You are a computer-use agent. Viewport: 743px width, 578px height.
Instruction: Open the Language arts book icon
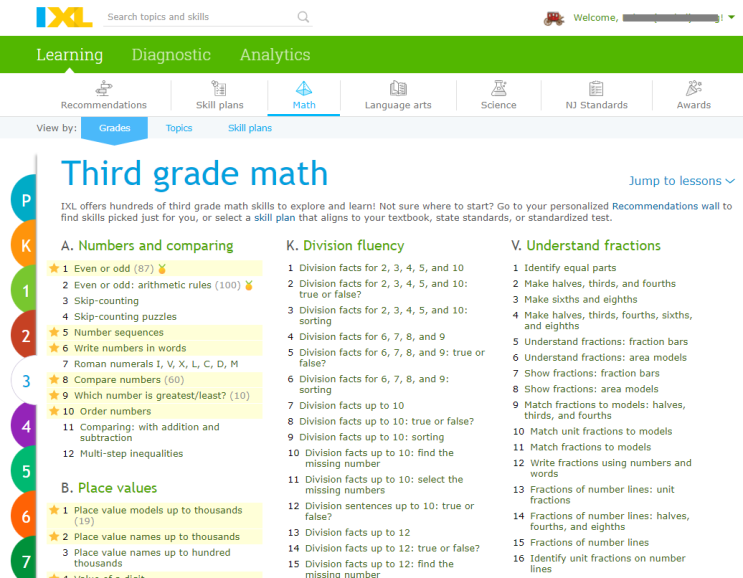(398, 88)
